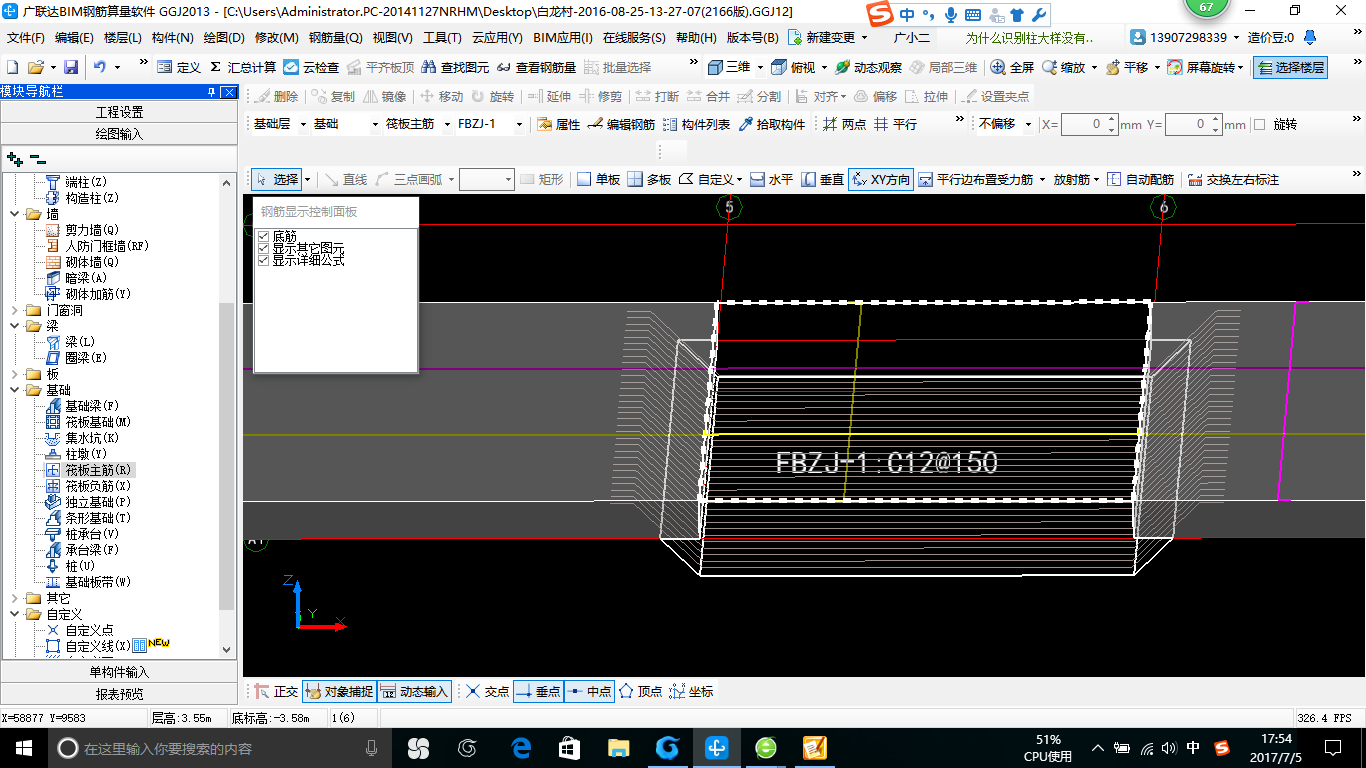This screenshot has height=768, width=1366.
Task: Expand the 门窗洞 tree folder
Action: point(14,310)
